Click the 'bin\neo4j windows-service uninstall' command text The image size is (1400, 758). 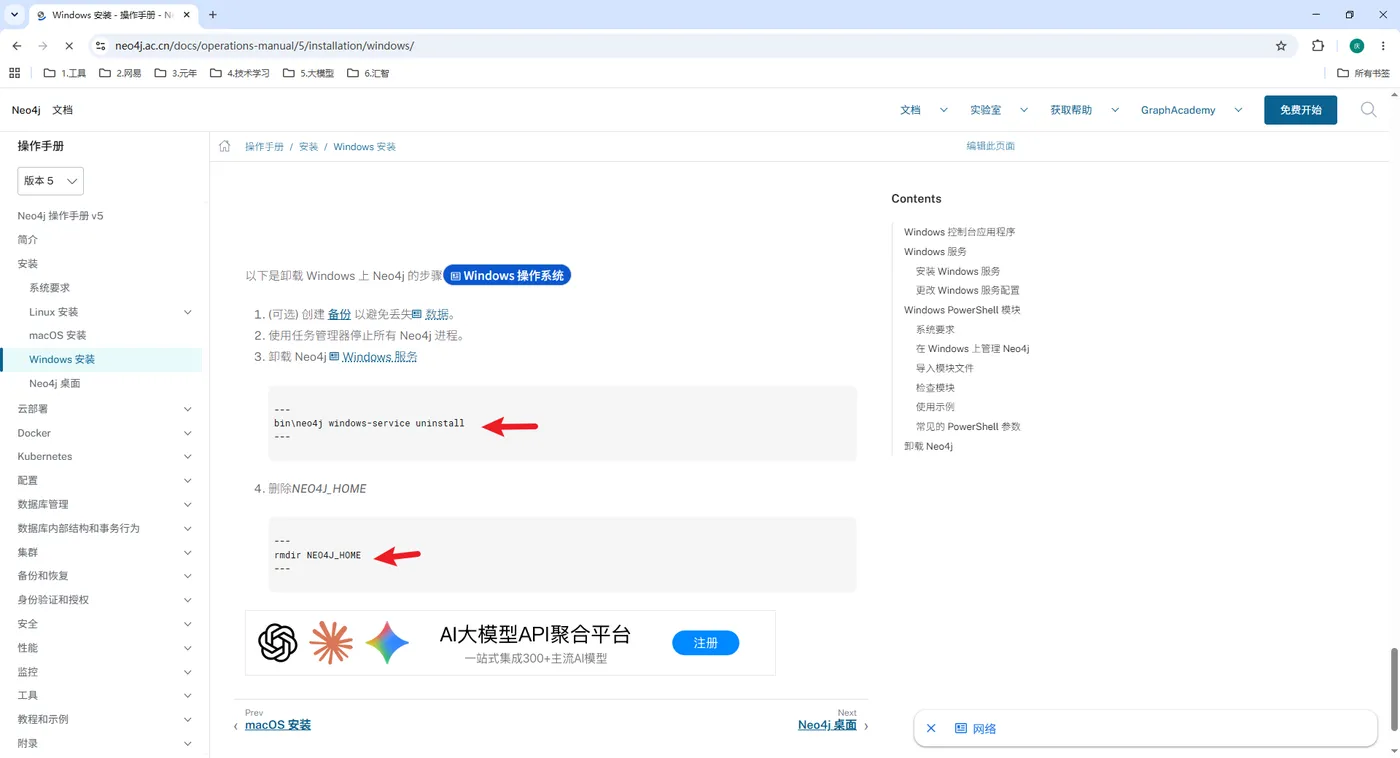pos(369,423)
